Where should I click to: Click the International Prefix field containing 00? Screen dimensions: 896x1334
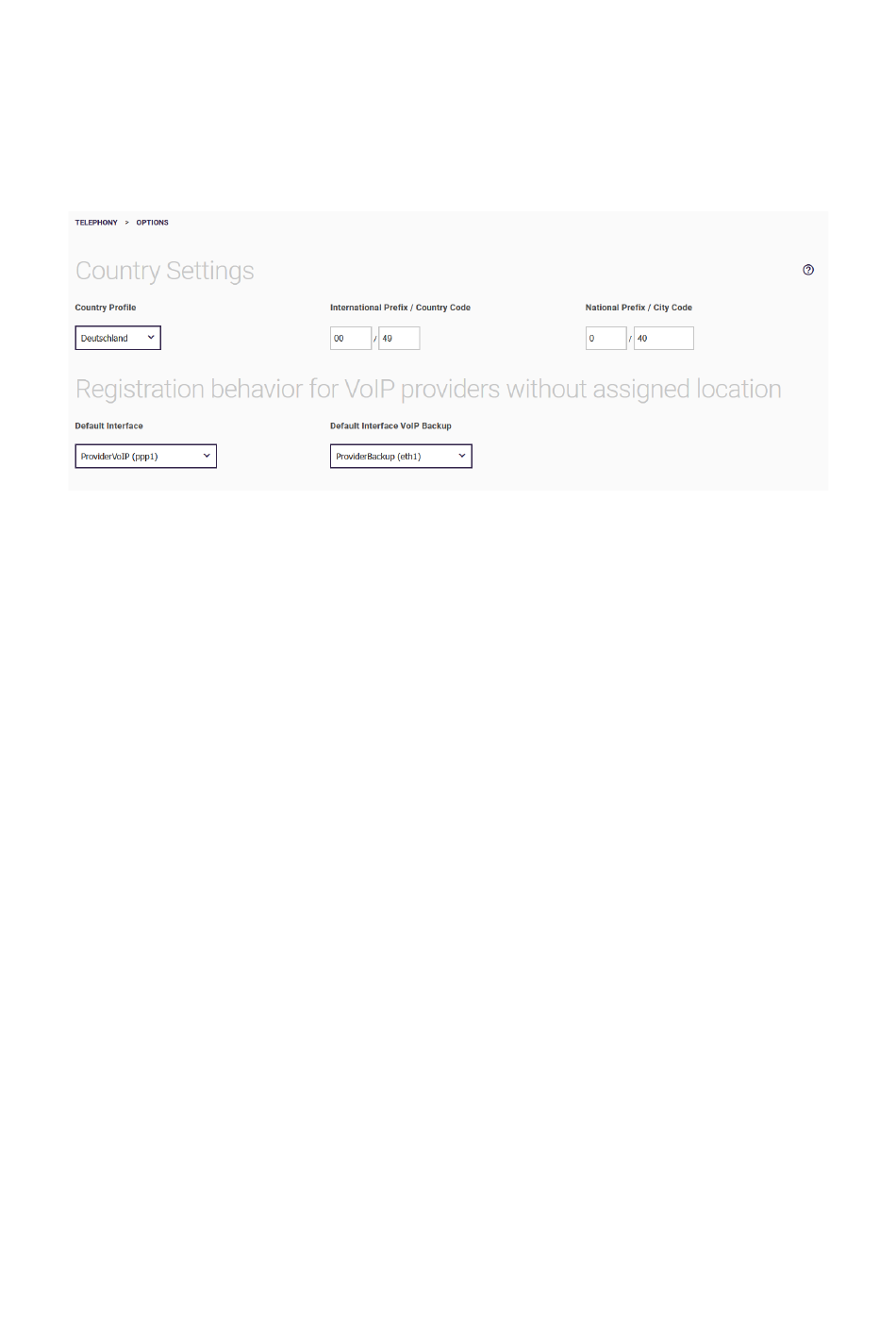(x=351, y=338)
